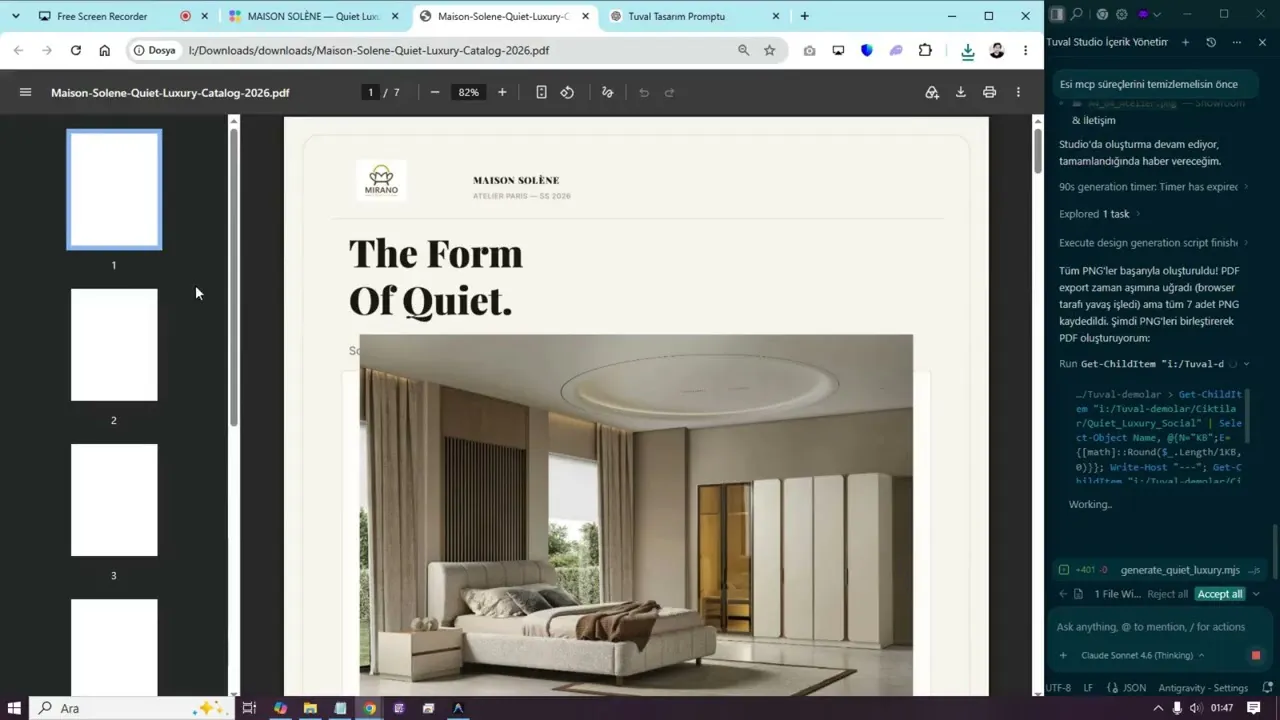Bookmark this page with star icon
This screenshot has width=1280, height=720.
click(x=769, y=50)
